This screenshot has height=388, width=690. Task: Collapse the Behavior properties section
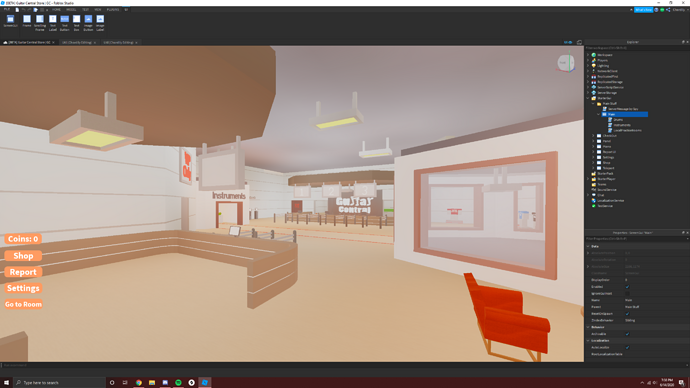588,327
